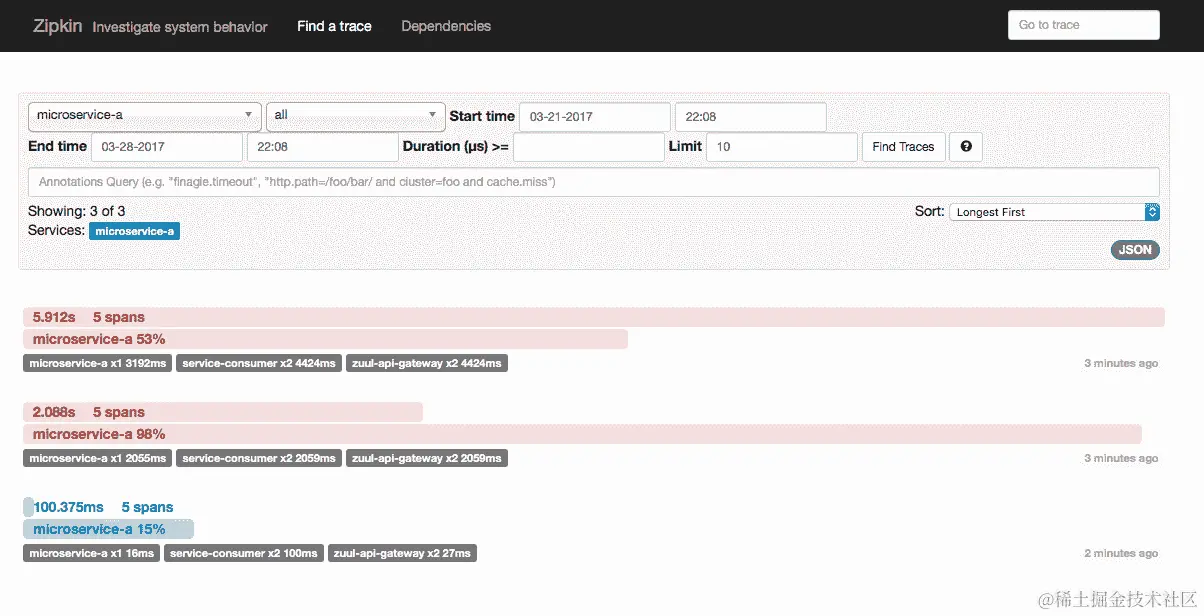Viewport: 1204px width, 616px height.
Task: Click the Annotations Query input
Action: click(594, 182)
